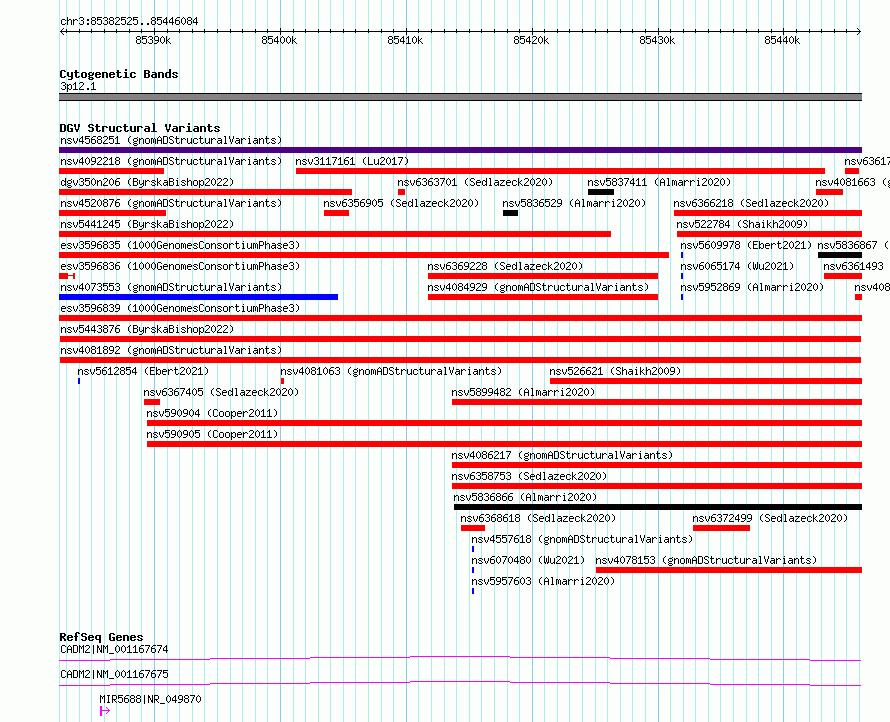Click the black nsv5837411 variant bar
This screenshot has height=722, width=890.
(601, 192)
